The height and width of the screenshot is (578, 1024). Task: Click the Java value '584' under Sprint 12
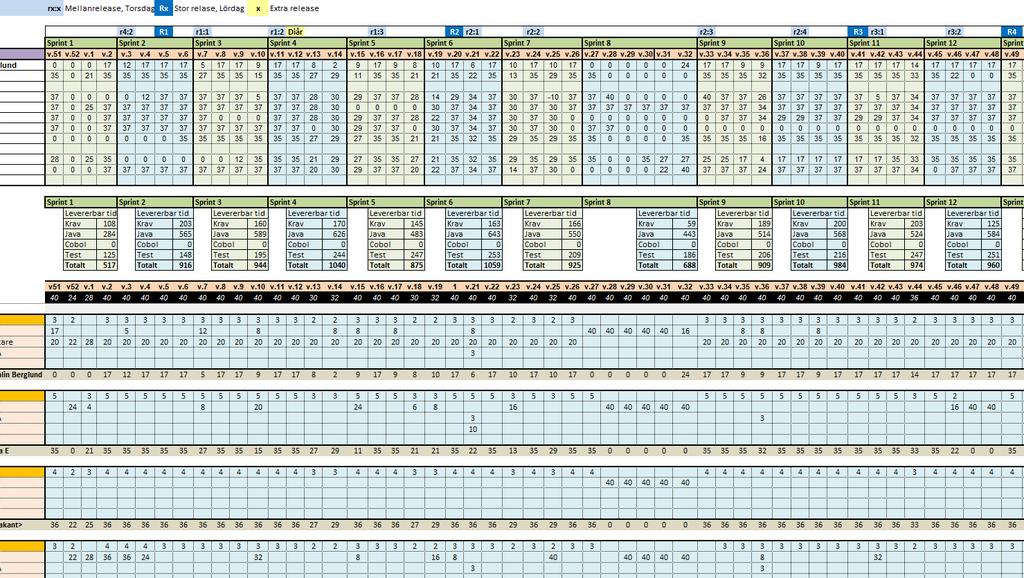point(993,234)
